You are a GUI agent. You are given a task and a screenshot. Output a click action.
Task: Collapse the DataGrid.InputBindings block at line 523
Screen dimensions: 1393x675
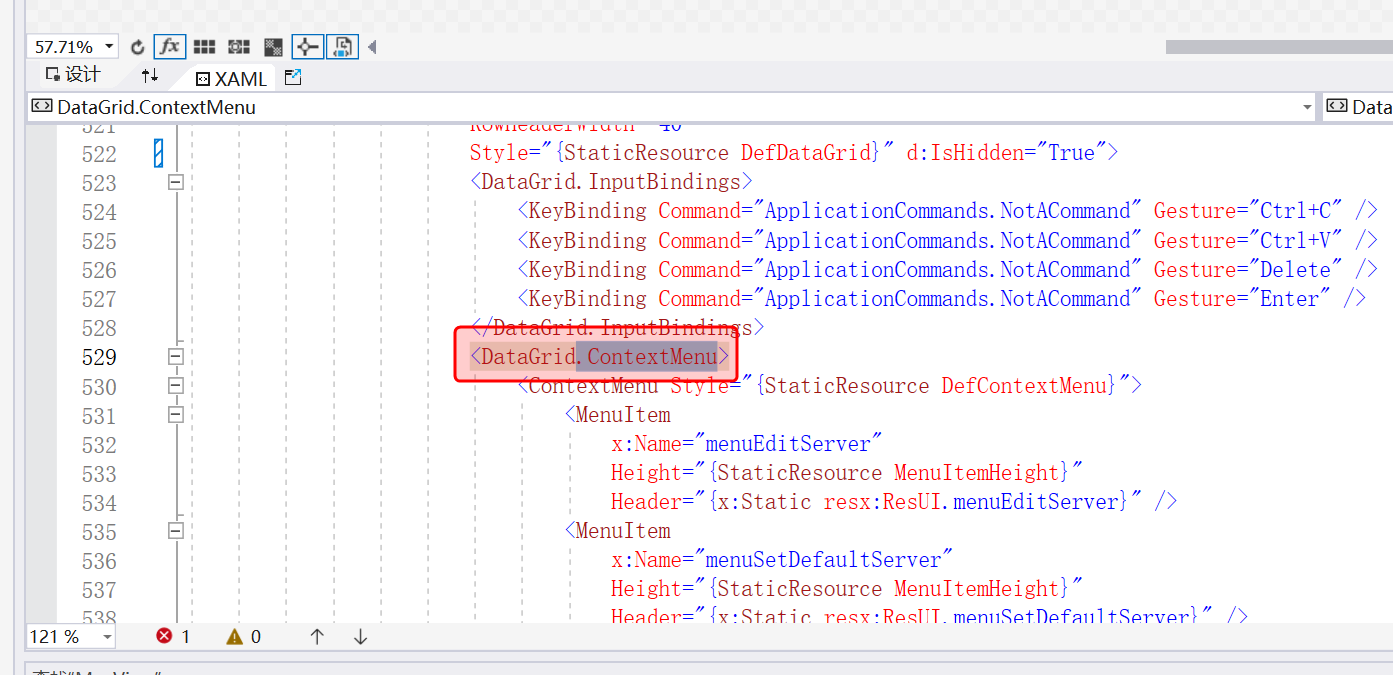point(176,182)
